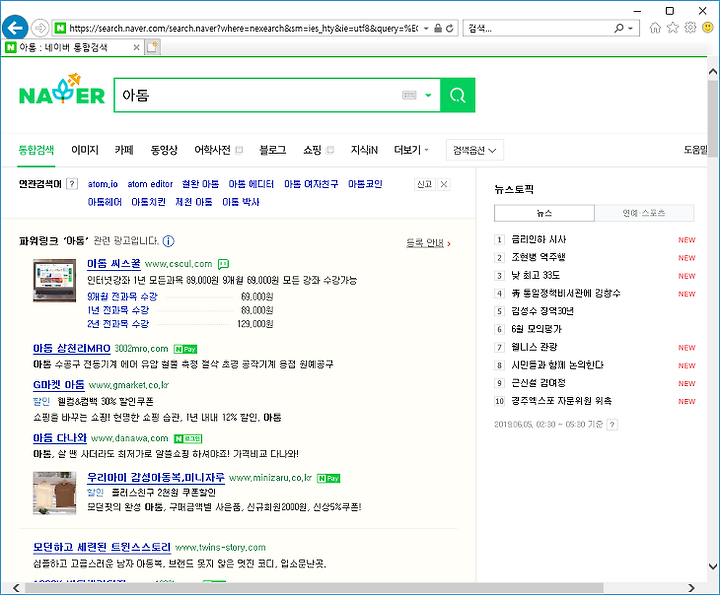Click the news topic time help icon
720x595 pixels.
coord(612,425)
